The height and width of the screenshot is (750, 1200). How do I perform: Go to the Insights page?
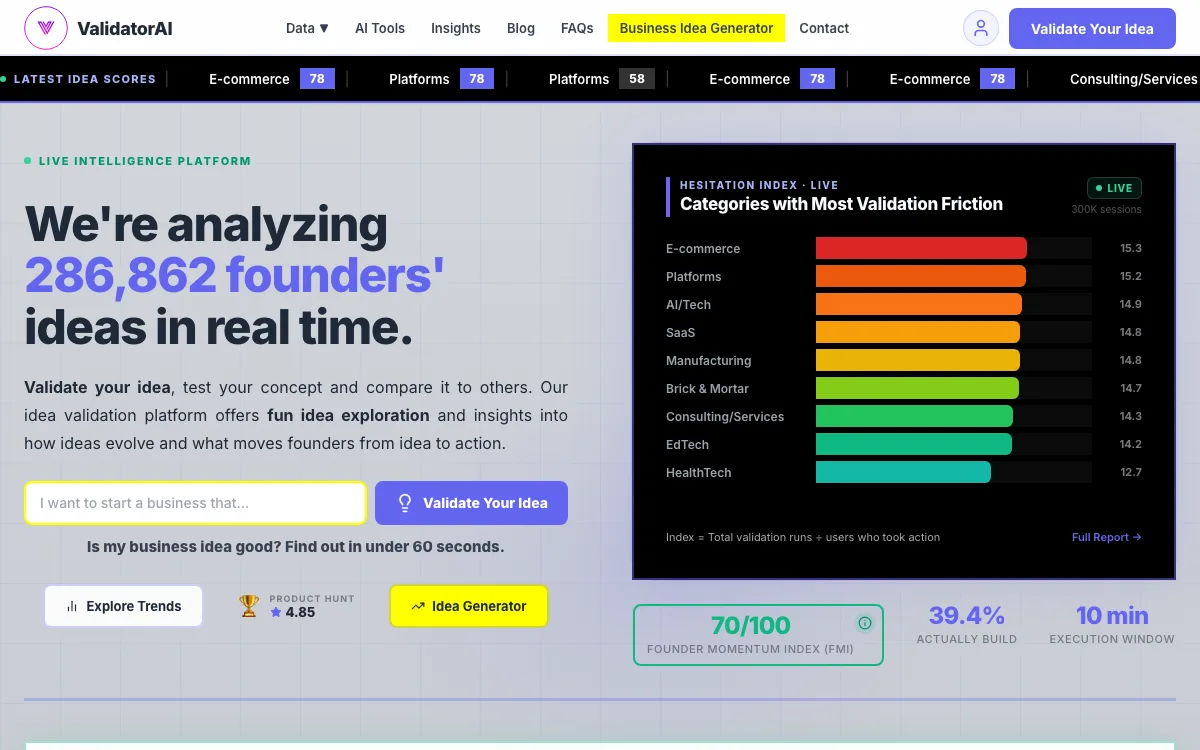click(x=456, y=28)
